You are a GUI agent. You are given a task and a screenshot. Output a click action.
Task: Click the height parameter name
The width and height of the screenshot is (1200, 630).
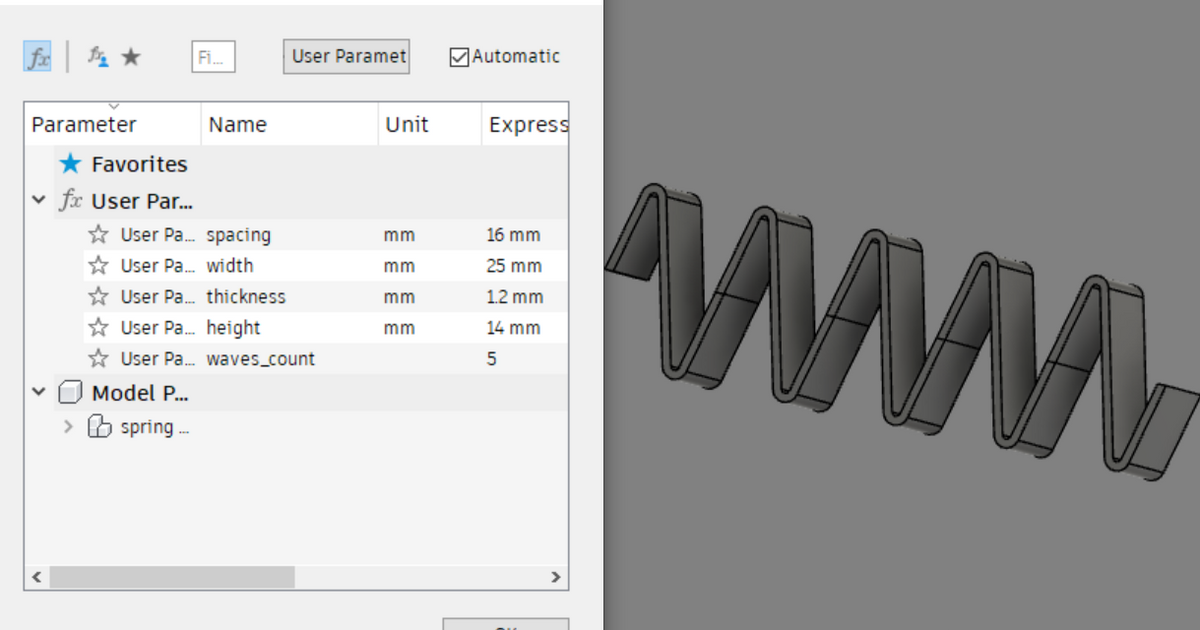click(233, 327)
